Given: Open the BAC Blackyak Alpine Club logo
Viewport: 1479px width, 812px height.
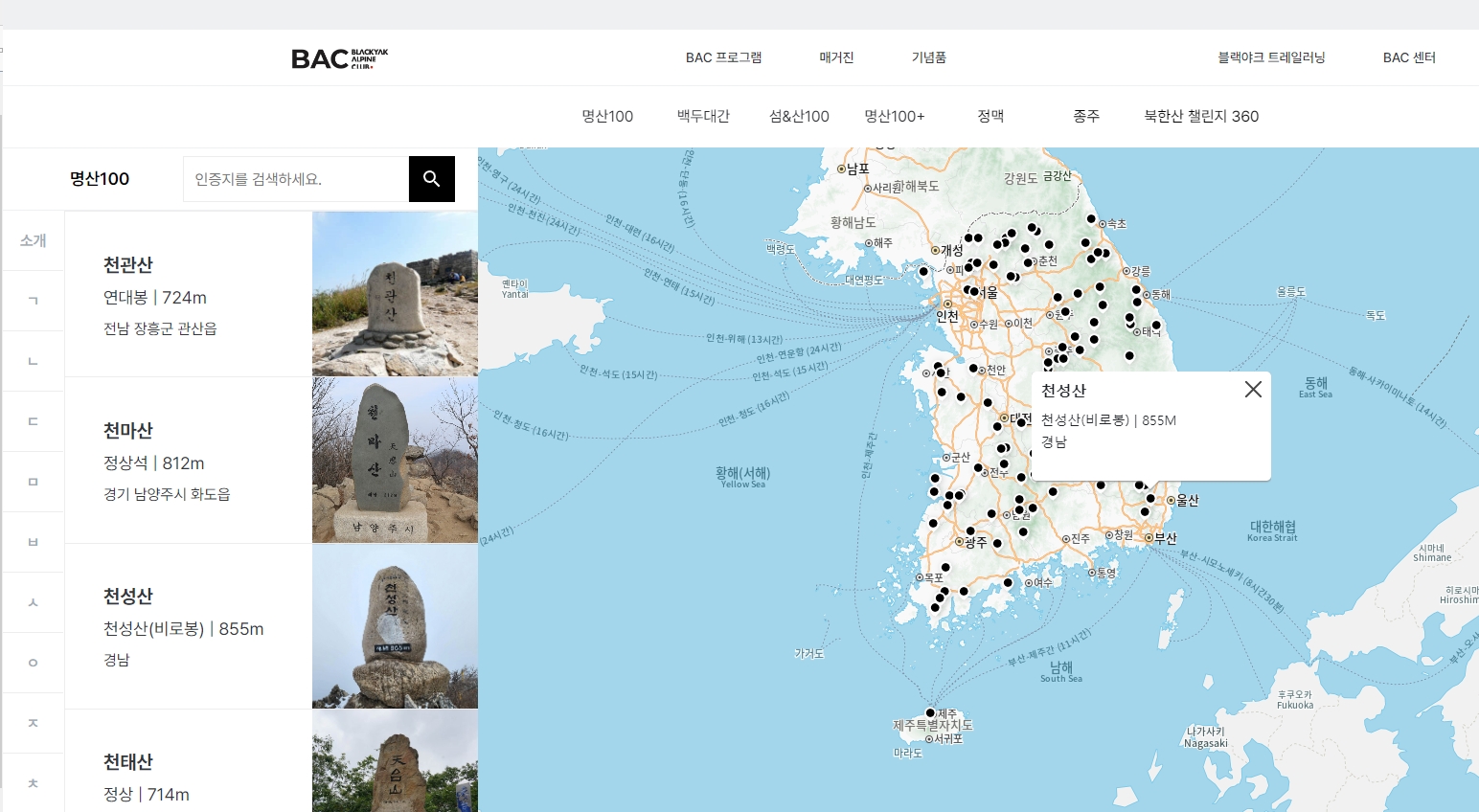Looking at the screenshot, I should pyautogui.click(x=340, y=58).
